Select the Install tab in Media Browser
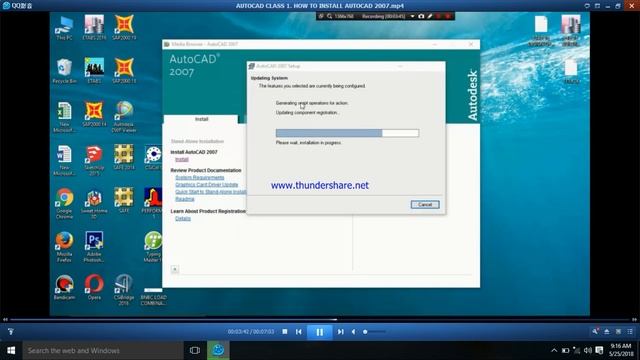This screenshot has height=360, width=640. pos(201,119)
